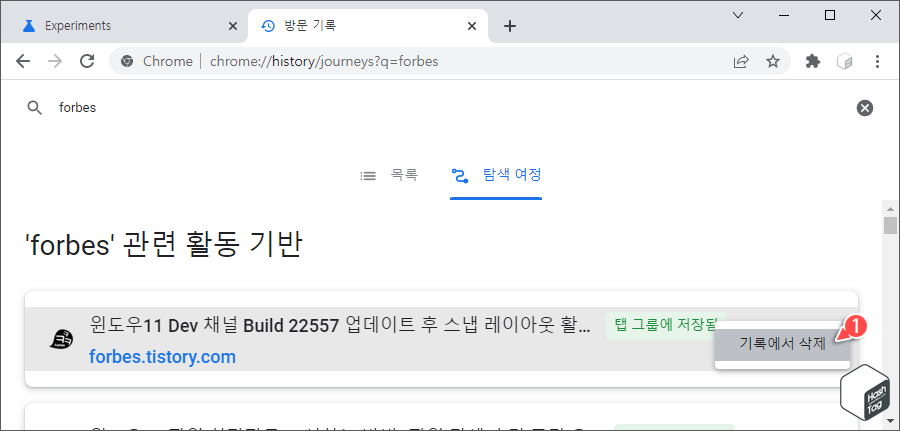Bookmark this page with star icon
Screen dimensions: 900x431
tap(773, 61)
